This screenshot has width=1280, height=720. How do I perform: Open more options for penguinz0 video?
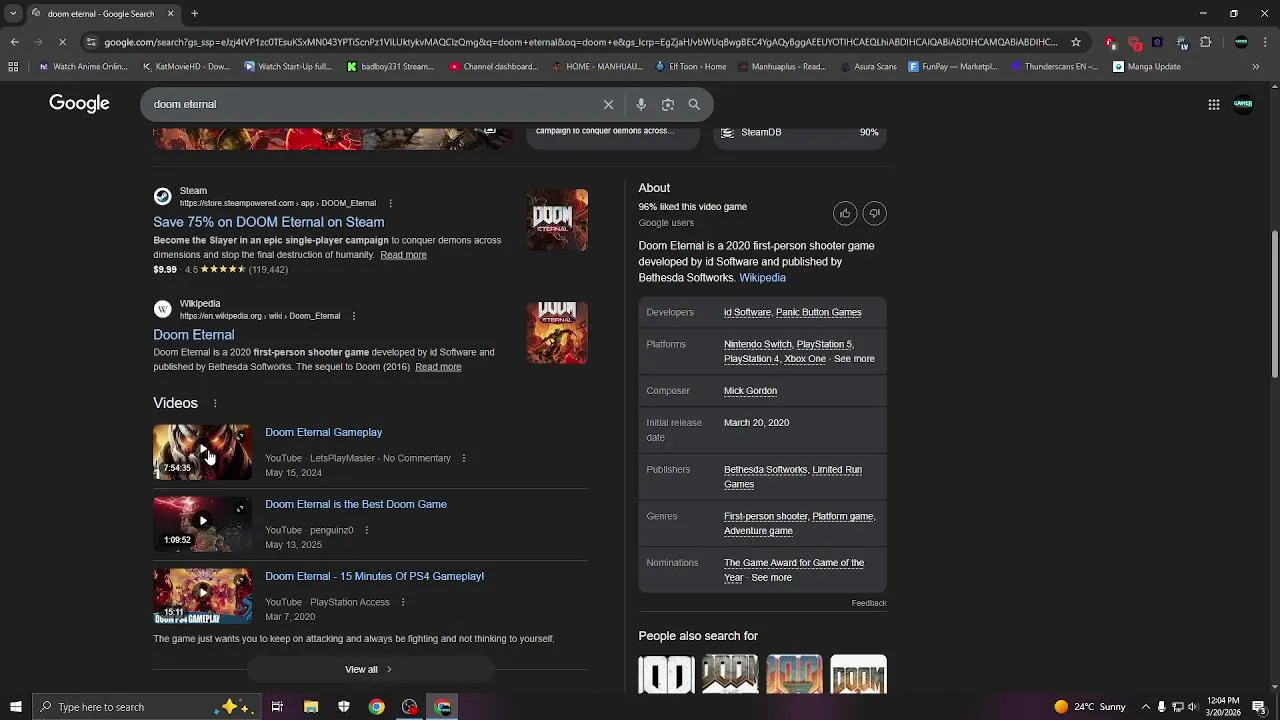[366, 530]
